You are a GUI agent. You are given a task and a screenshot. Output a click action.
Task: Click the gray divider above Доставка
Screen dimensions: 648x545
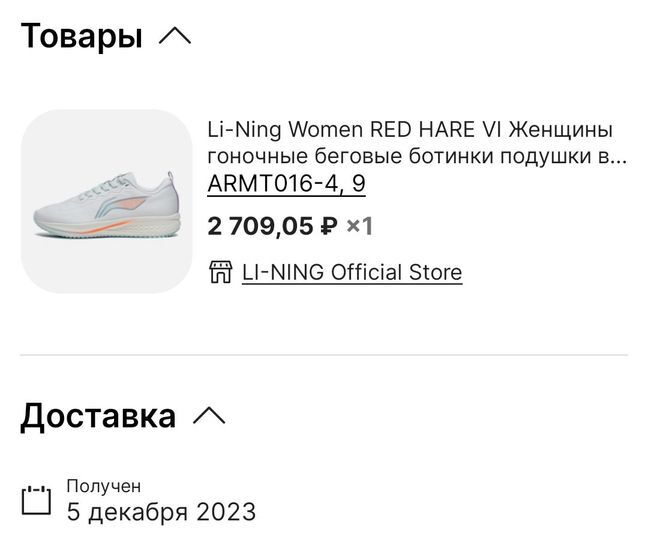click(324, 355)
